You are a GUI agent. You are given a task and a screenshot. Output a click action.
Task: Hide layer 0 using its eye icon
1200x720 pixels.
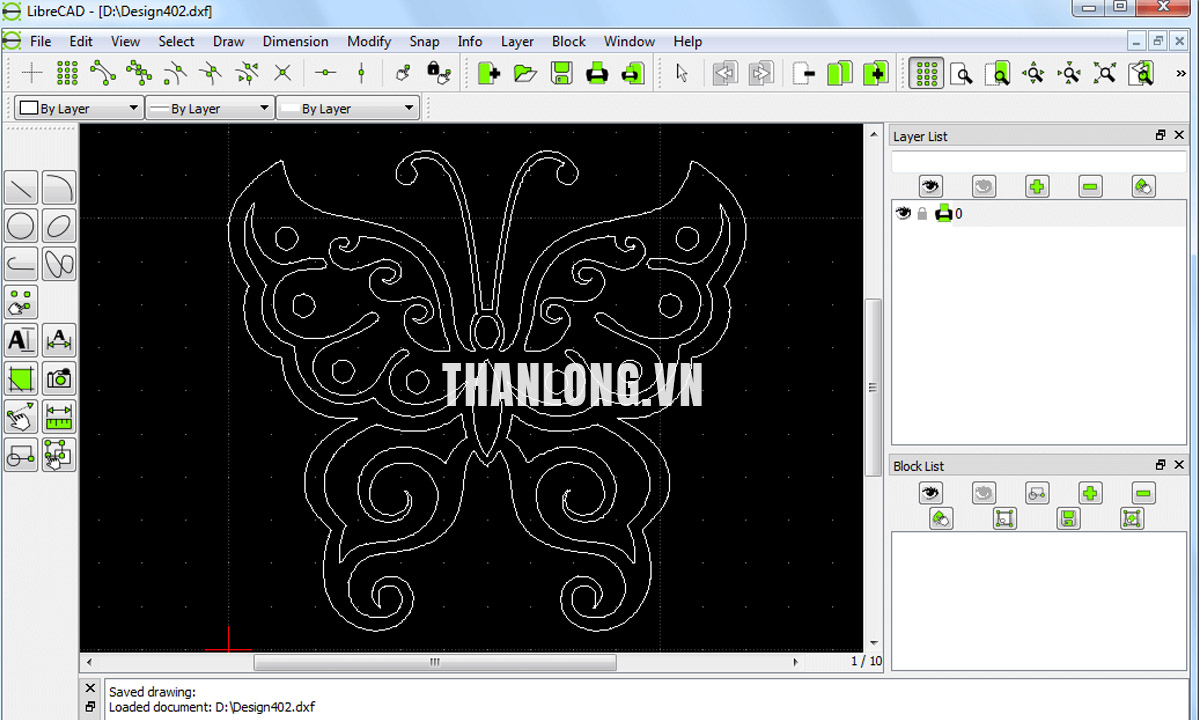pos(903,213)
